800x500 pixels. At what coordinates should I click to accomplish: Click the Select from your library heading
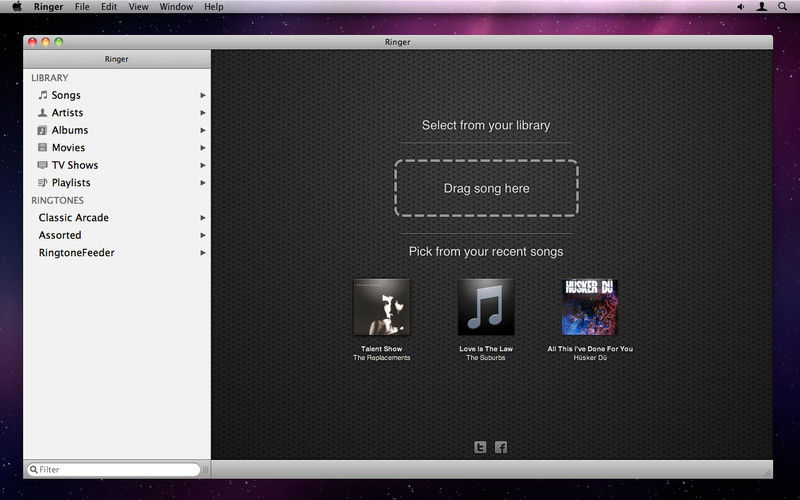pyautogui.click(x=486, y=125)
